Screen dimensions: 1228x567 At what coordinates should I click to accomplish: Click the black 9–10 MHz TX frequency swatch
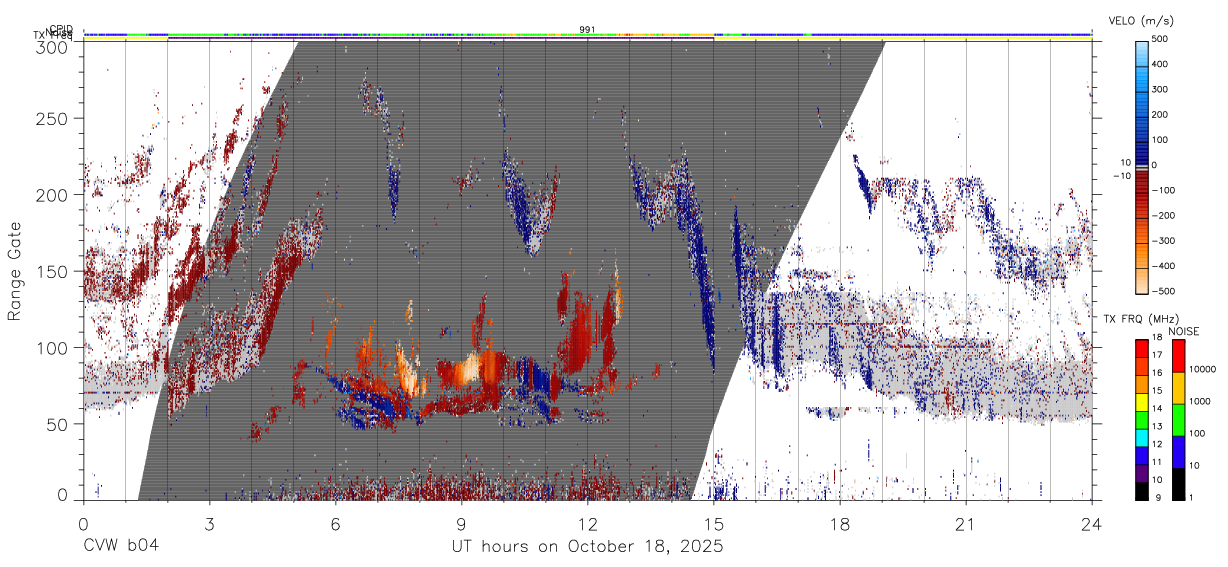pos(1141,492)
